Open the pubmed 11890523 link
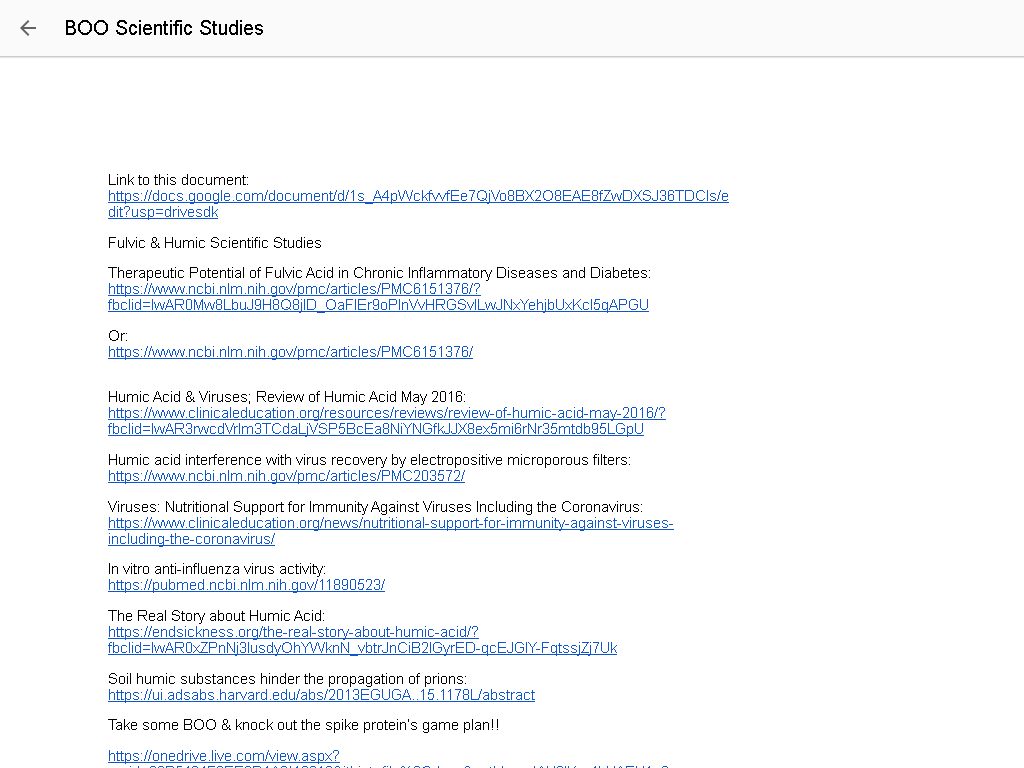 tap(246, 585)
